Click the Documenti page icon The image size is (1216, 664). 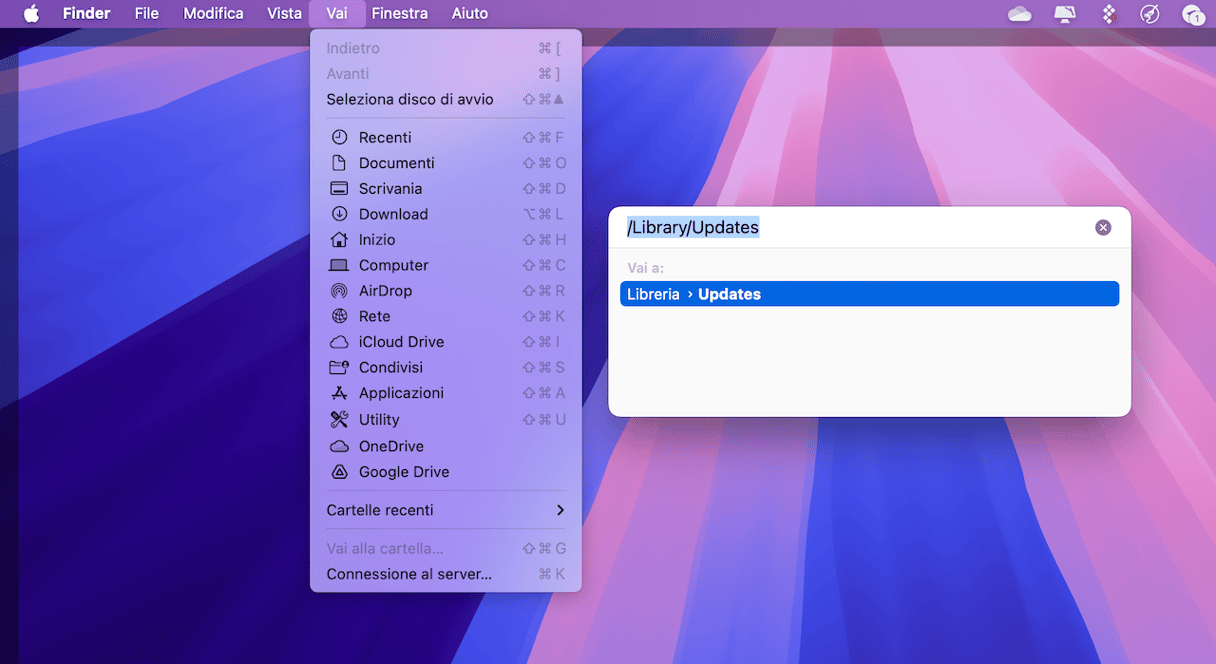[x=339, y=163]
